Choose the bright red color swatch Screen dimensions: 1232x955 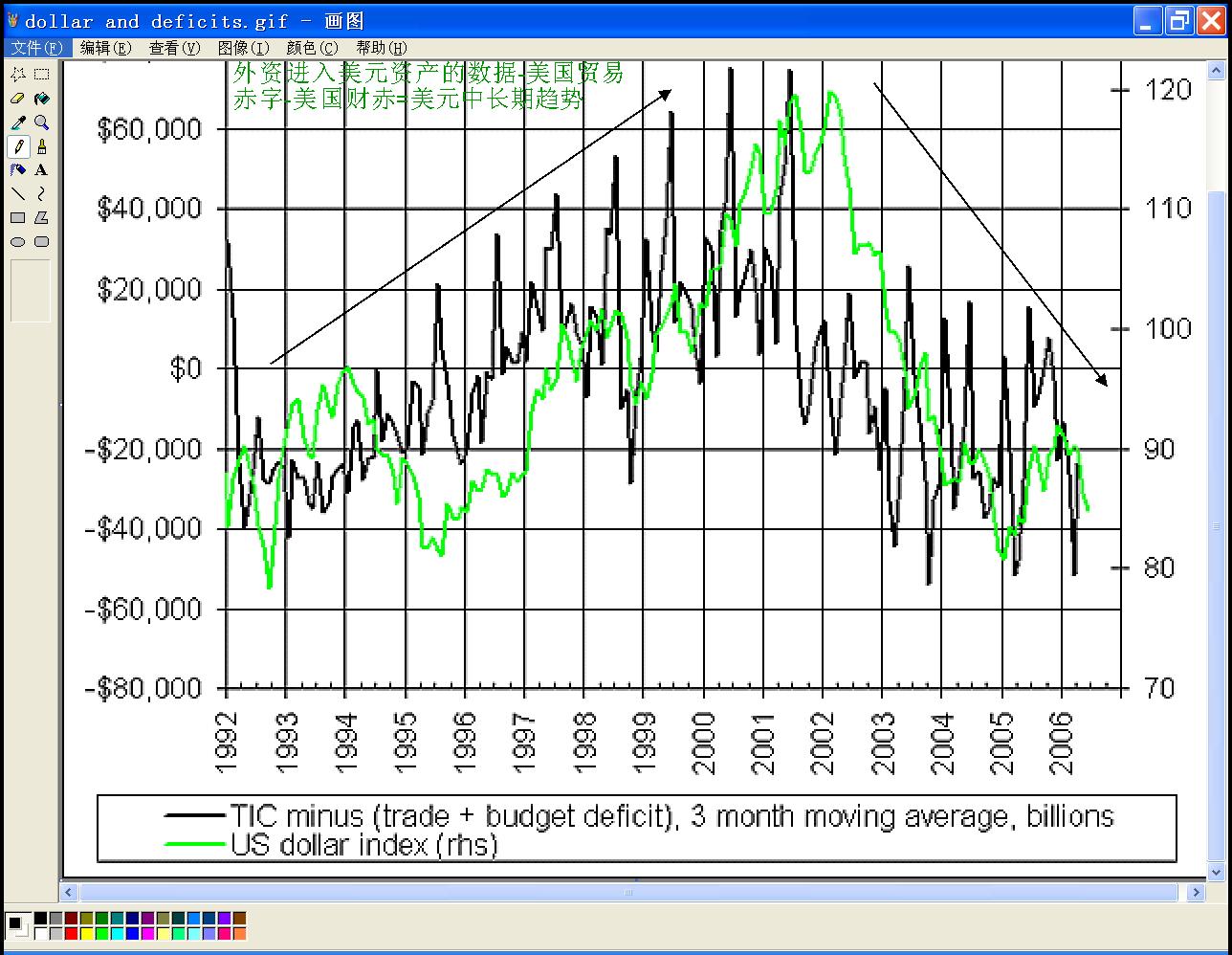(71, 934)
